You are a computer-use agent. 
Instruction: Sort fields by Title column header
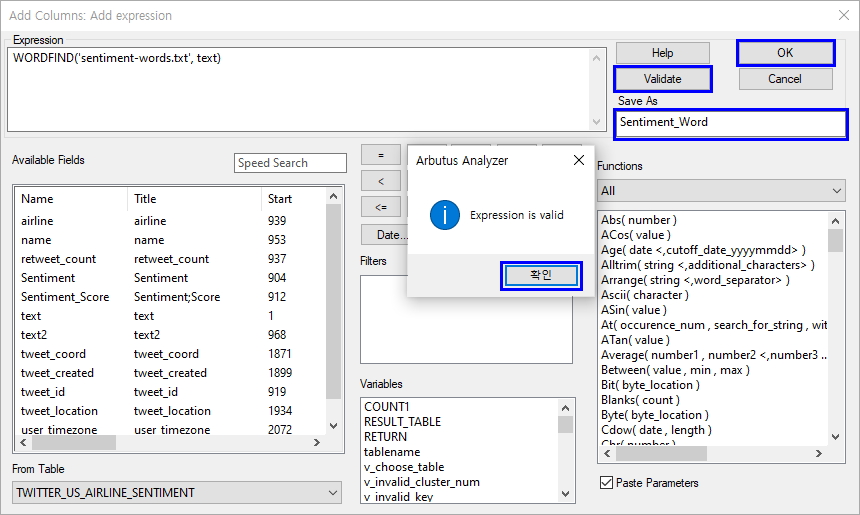pos(195,199)
